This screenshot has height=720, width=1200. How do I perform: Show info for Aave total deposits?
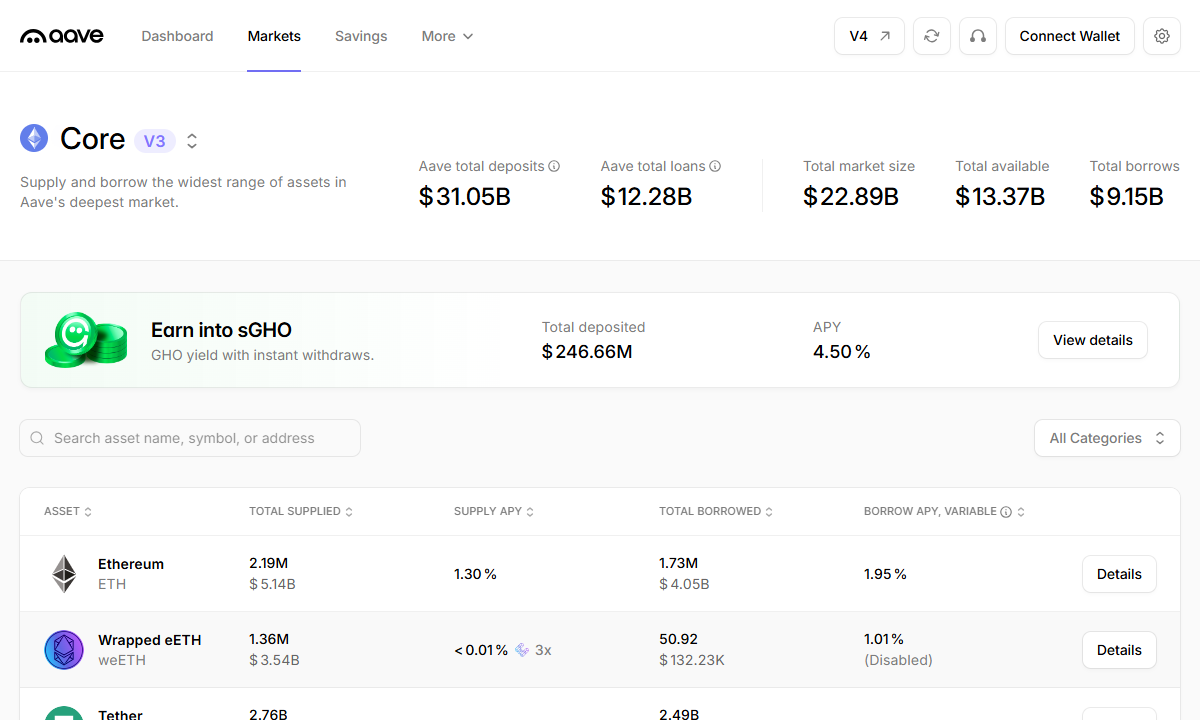pyautogui.click(x=554, y=166)
